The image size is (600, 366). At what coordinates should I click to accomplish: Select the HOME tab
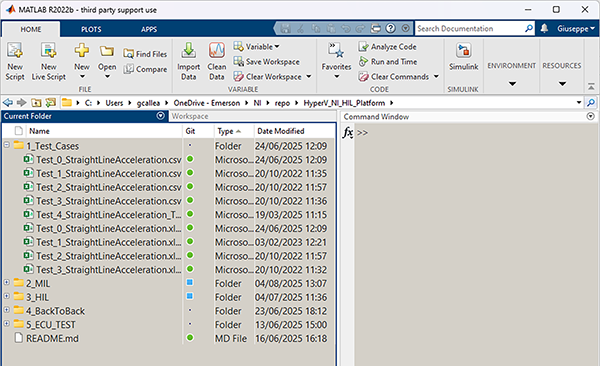tap(31, 29)
